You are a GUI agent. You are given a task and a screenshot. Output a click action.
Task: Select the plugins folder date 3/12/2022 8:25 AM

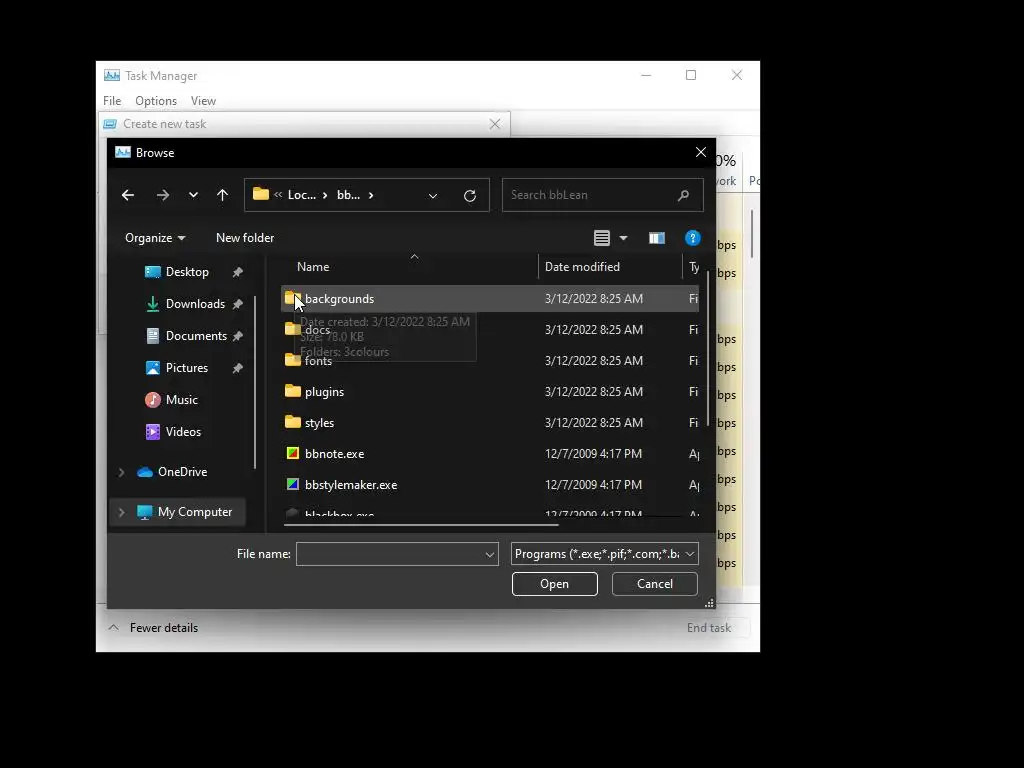pos(594,392)
